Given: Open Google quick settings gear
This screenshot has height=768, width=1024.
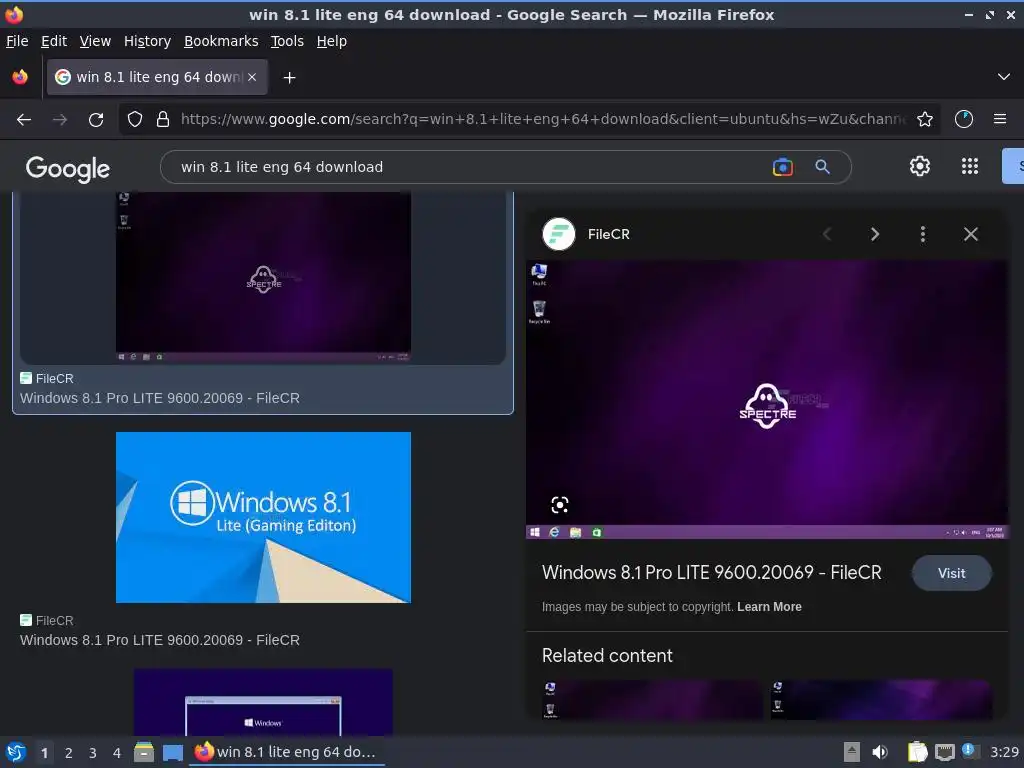Looking at the screenshot, I should [920, 167].
